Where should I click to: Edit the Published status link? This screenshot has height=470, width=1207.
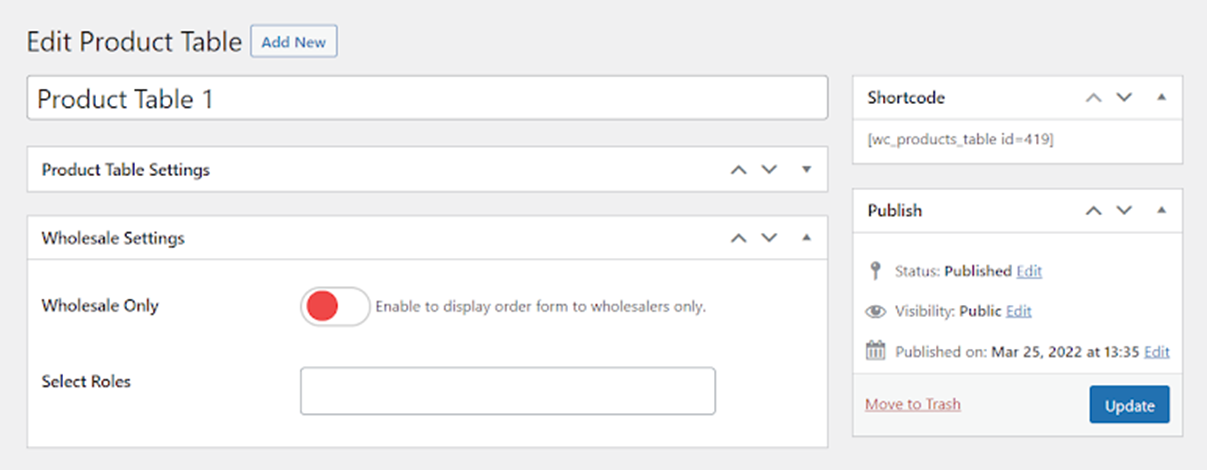tap(1029, 271)
